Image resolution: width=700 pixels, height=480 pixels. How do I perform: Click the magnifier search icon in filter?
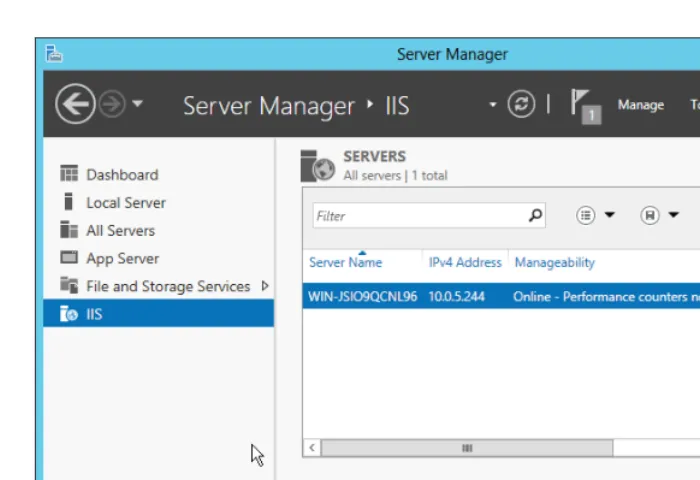pyautogui.click(x=535, y=215)
